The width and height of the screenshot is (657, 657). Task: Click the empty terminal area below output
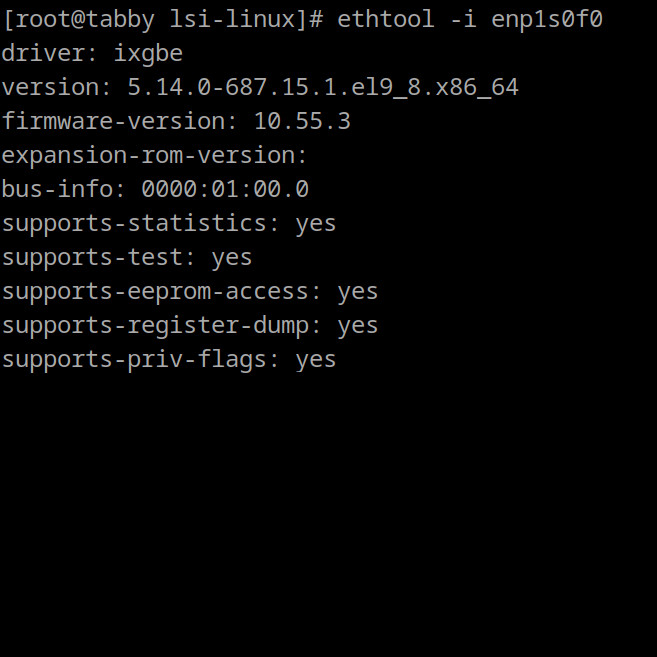(328, 515)
